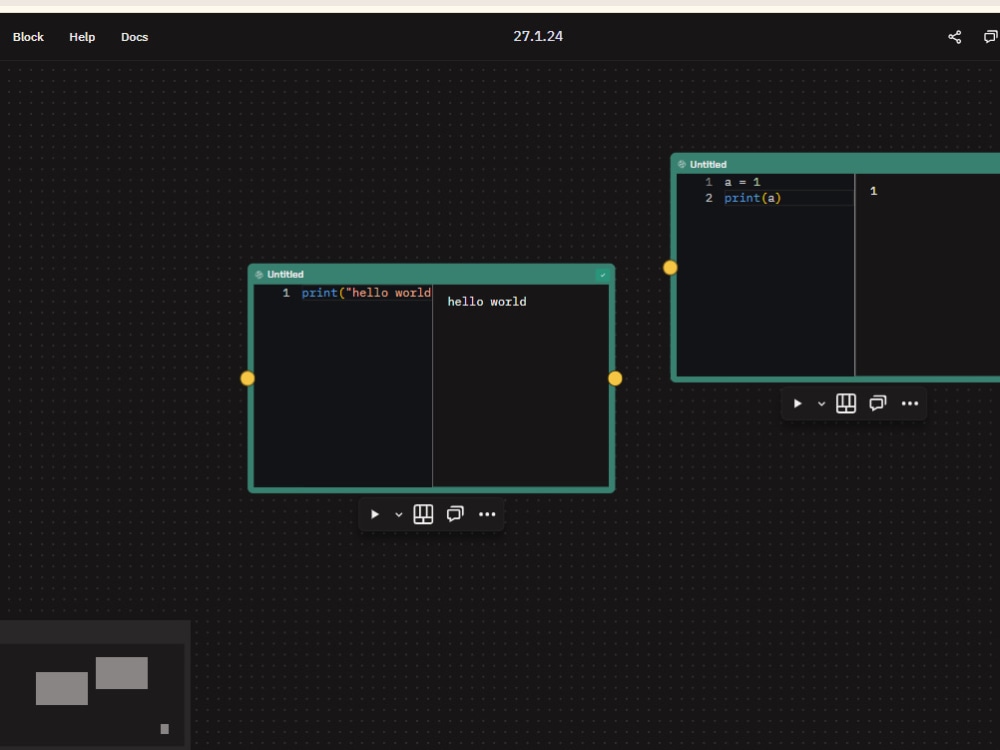Open the Docs menu
Screen dimensions: 1000x750
135,37
